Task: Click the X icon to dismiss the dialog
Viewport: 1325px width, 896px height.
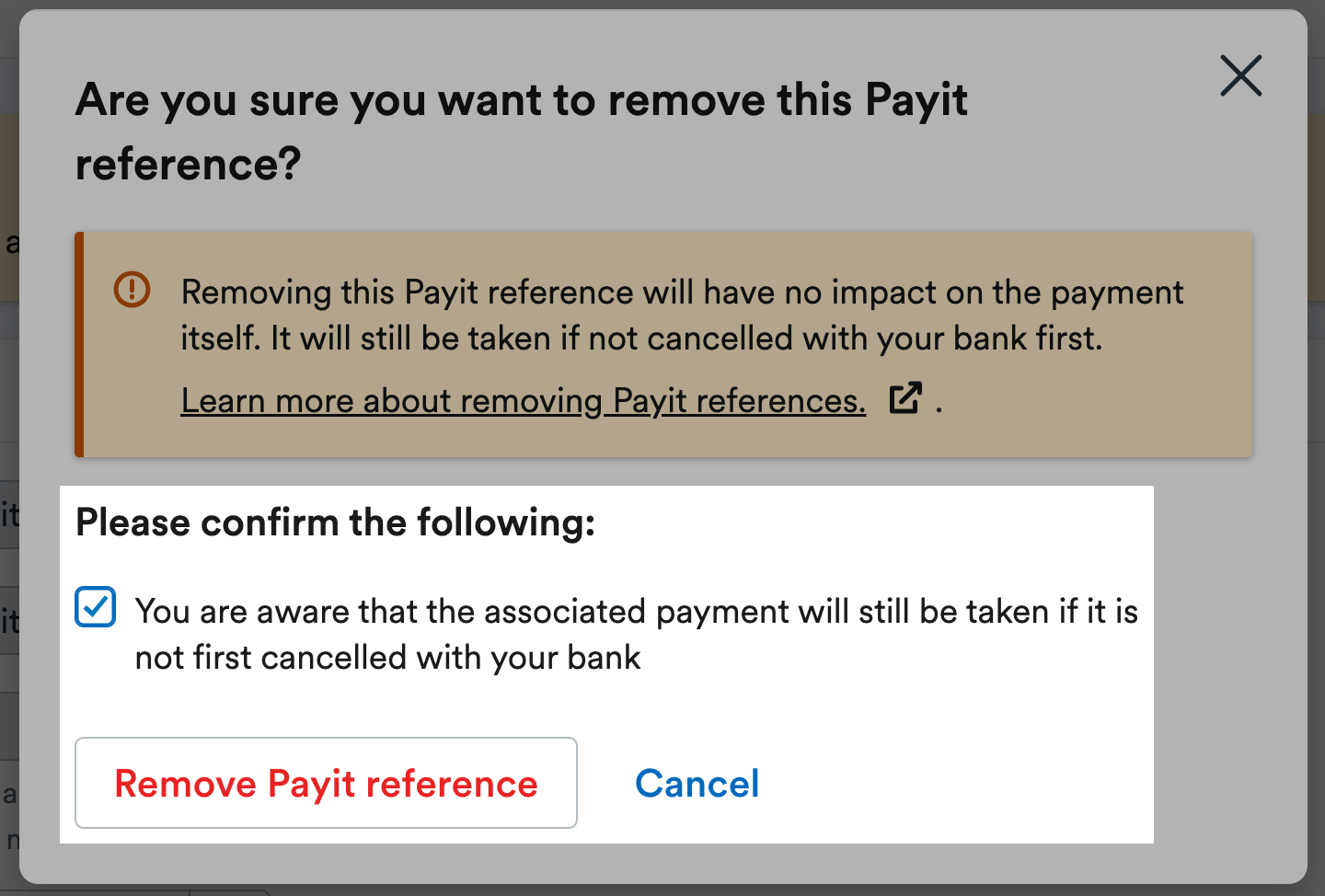Action: pos(1240,76)
